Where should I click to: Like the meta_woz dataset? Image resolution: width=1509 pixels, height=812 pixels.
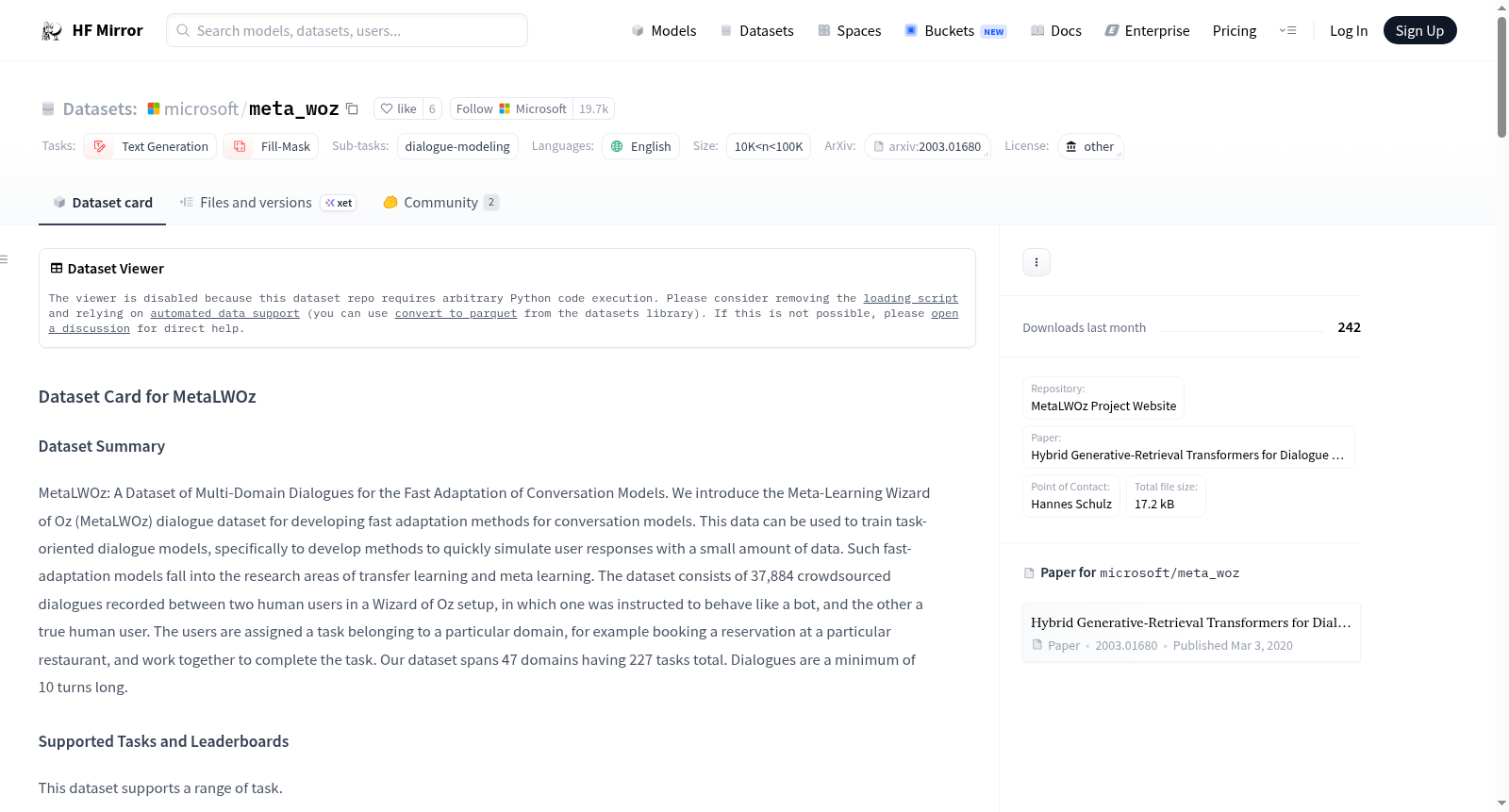398,108
